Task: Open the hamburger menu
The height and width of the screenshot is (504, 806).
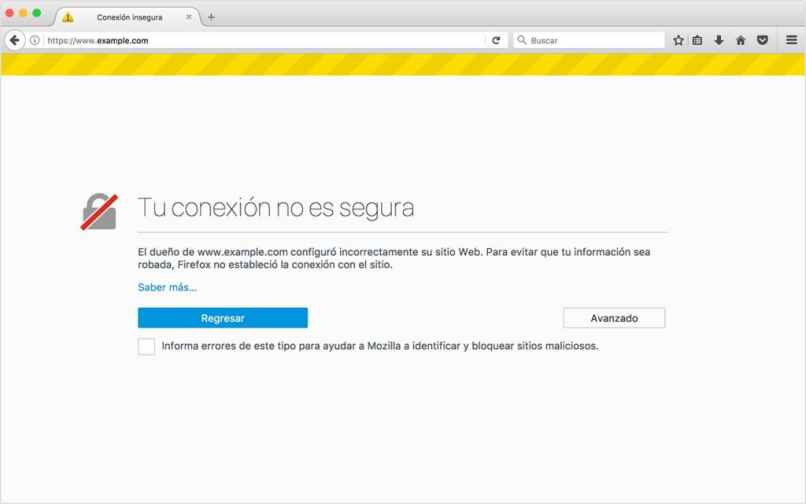Action: 792,40
